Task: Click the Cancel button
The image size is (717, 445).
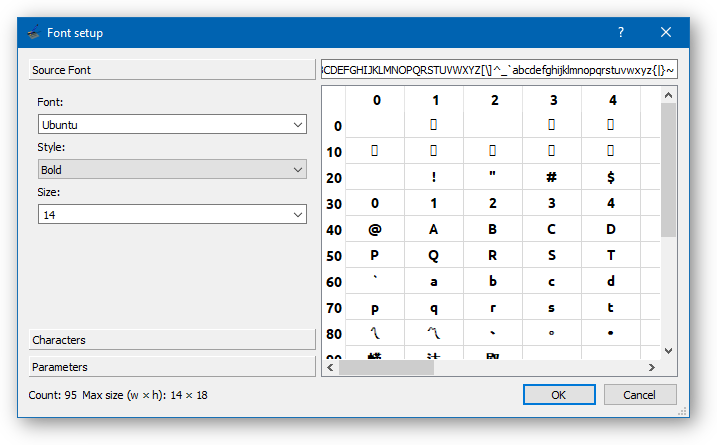Action: (x=640, y=395)
